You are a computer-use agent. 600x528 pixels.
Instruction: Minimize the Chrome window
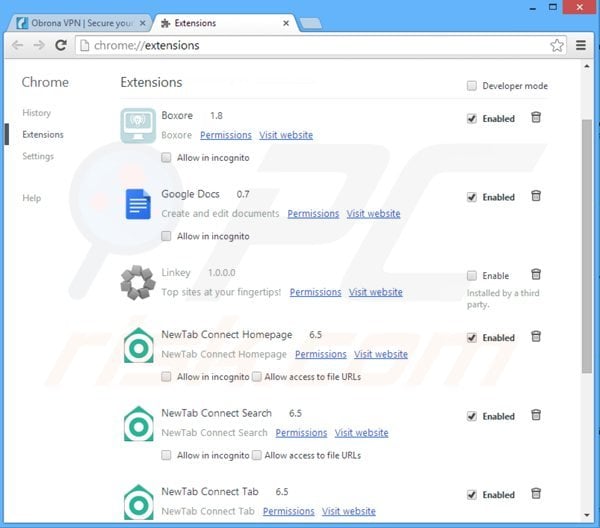(533, 7)
